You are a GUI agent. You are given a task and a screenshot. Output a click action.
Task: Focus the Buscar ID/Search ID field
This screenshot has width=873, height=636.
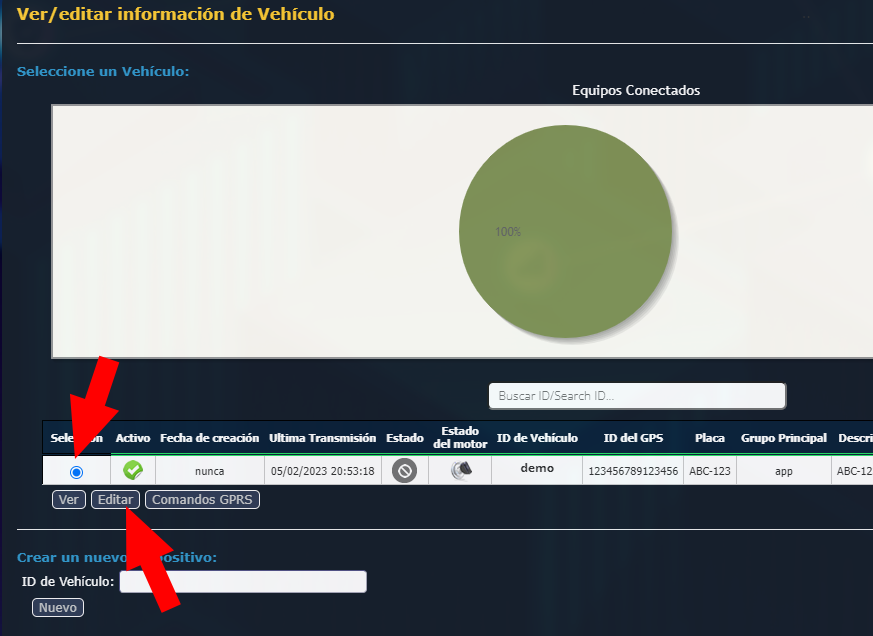637,396
